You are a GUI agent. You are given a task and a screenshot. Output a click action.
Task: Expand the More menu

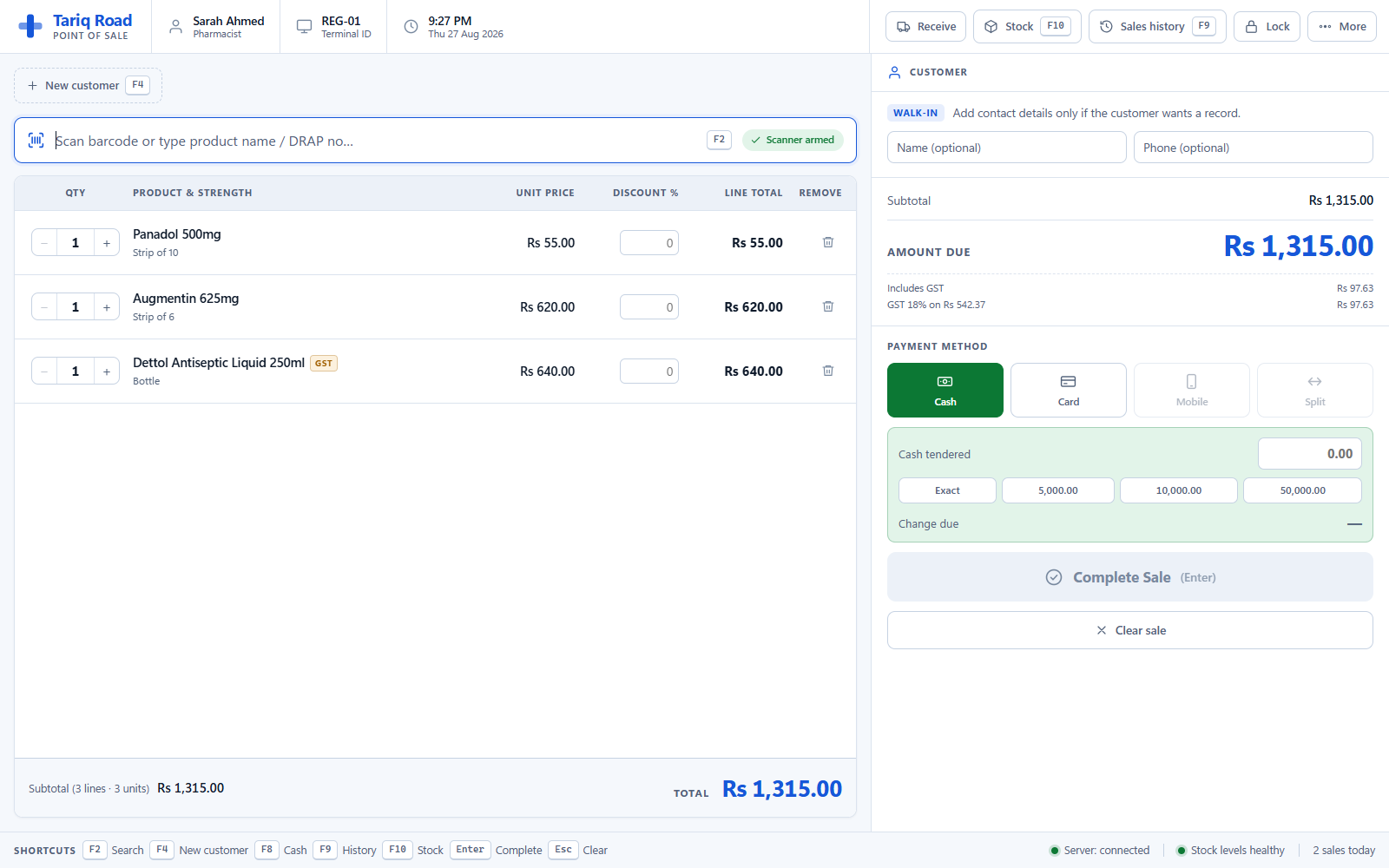pyautogui.click(x=1342, y=27)
